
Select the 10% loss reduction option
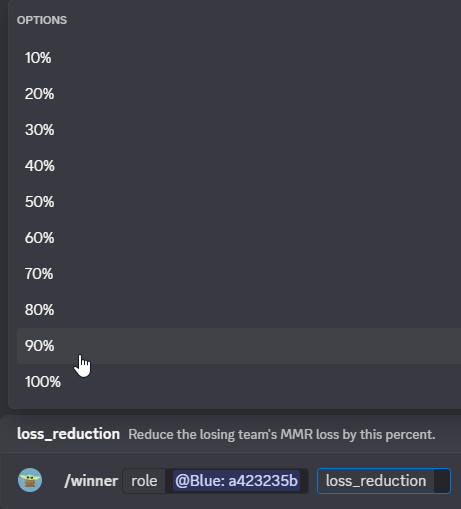(x=239, y=58)
